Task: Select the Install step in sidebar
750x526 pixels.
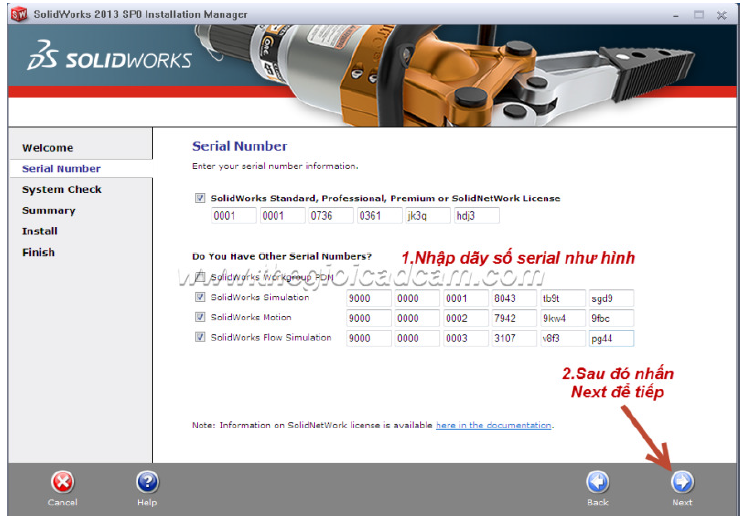Action: 40,231
